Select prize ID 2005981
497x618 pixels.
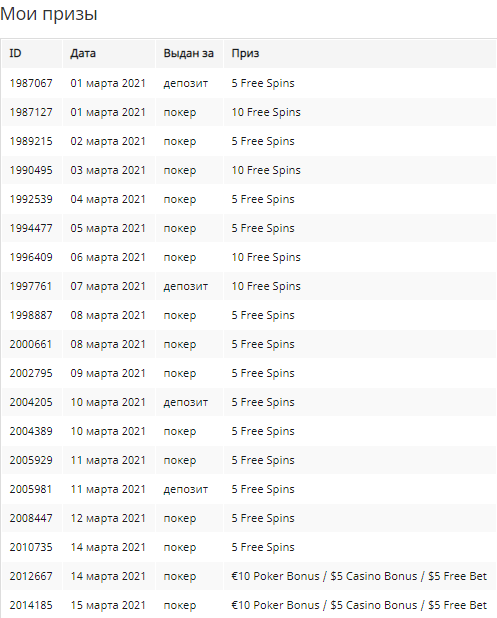[31, 489]
